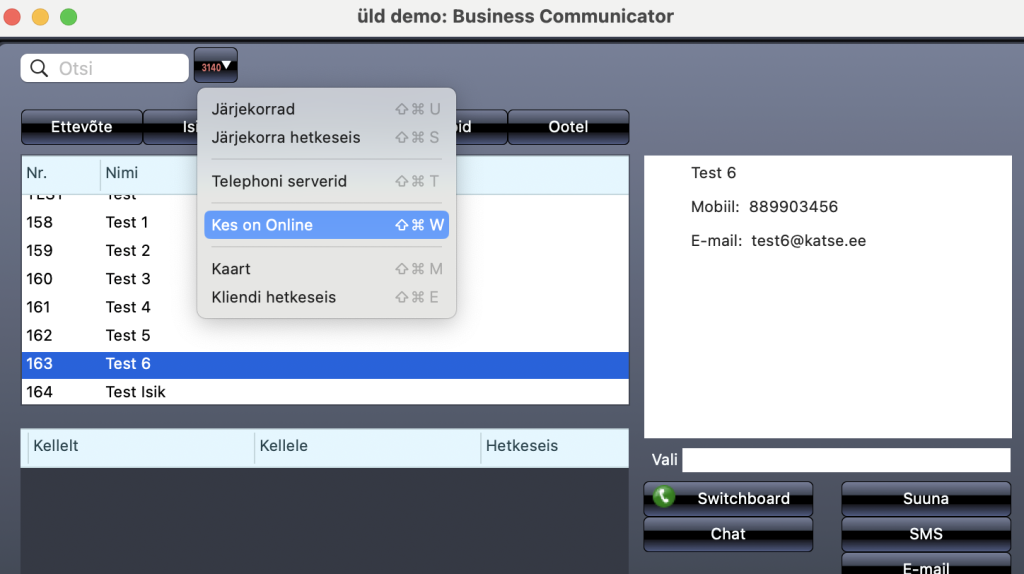Switch to the Ettevõte tab
The width and height of the screenshot is (1024, 574).
(82, 127)
